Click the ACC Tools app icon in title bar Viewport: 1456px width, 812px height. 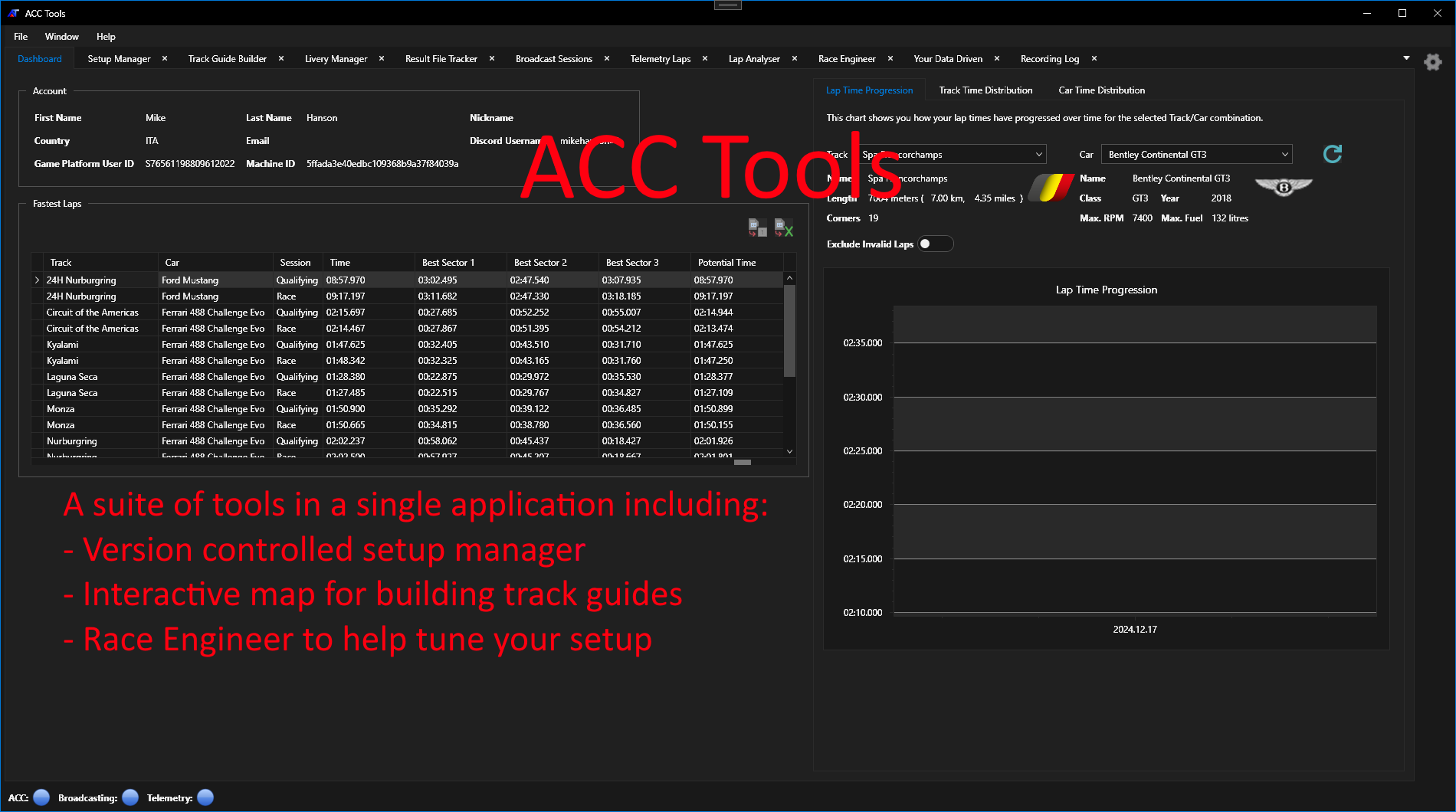(x=13, y=13)
